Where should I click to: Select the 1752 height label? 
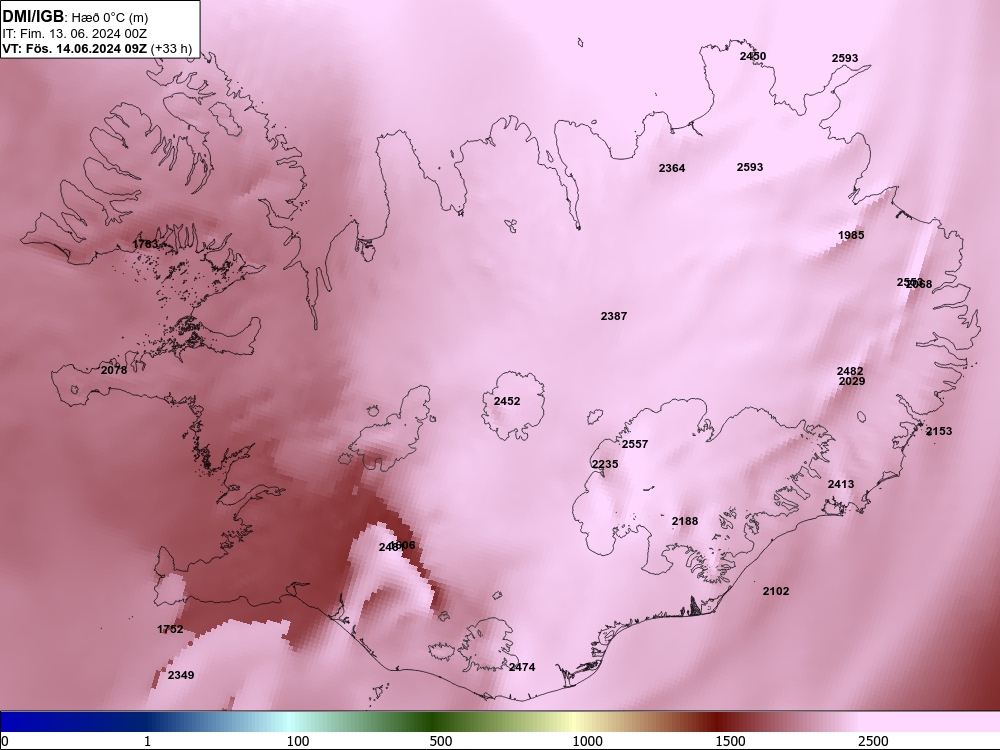170,629
